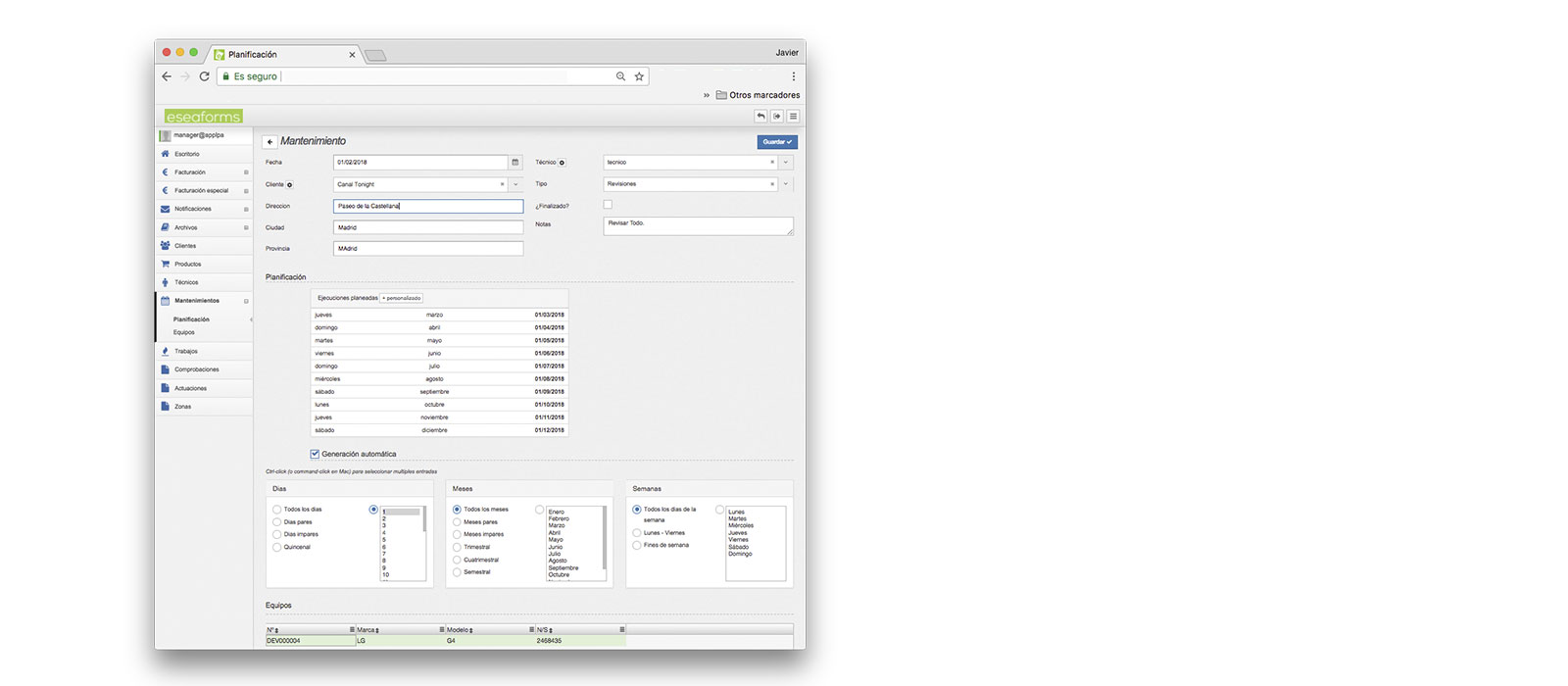Clear the Revisiones type selection
Viewport: 1568px width, 686px height.
(x=772, y=184)
